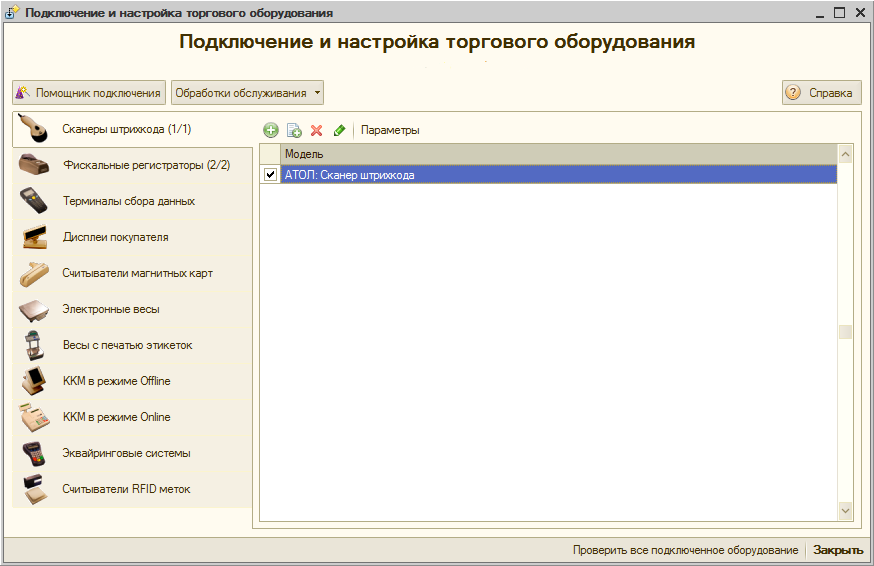874x566 pixels.
Task: Click the scroll-down arrow of the model list
Action: pyautogui.click(x=845, y=511)
